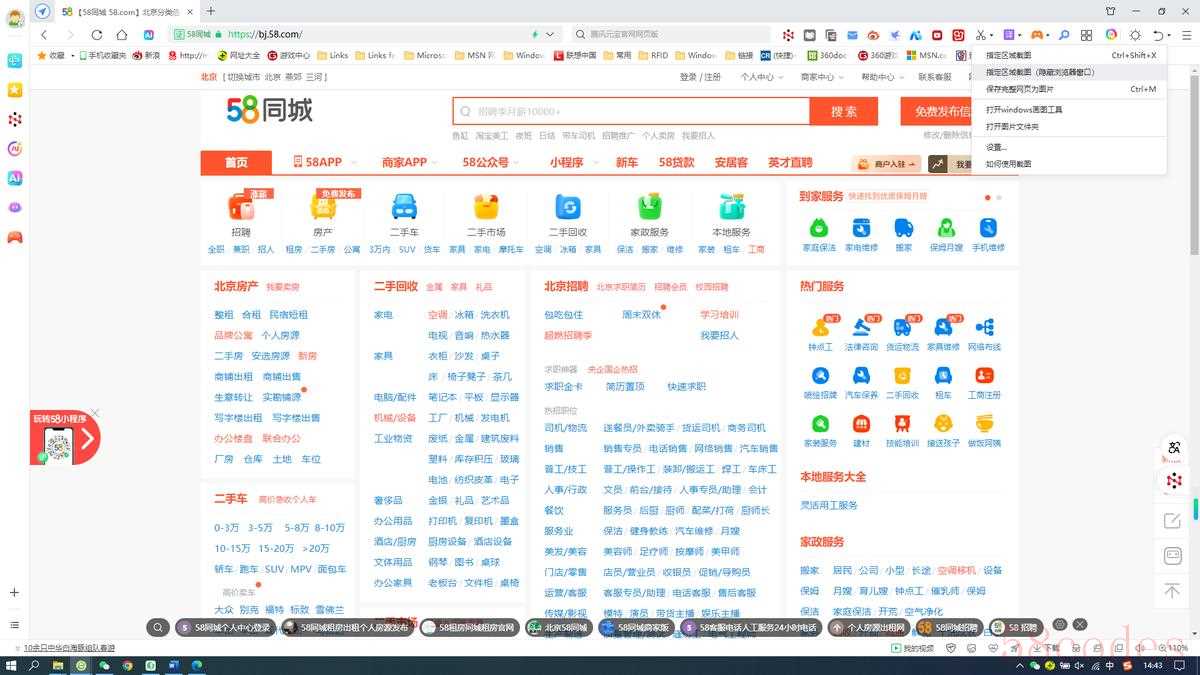Screen dimensions: 1200x675
Task: Open the 网址大全 bookmark
Action: pyautogui.click(x=238, y=56)
